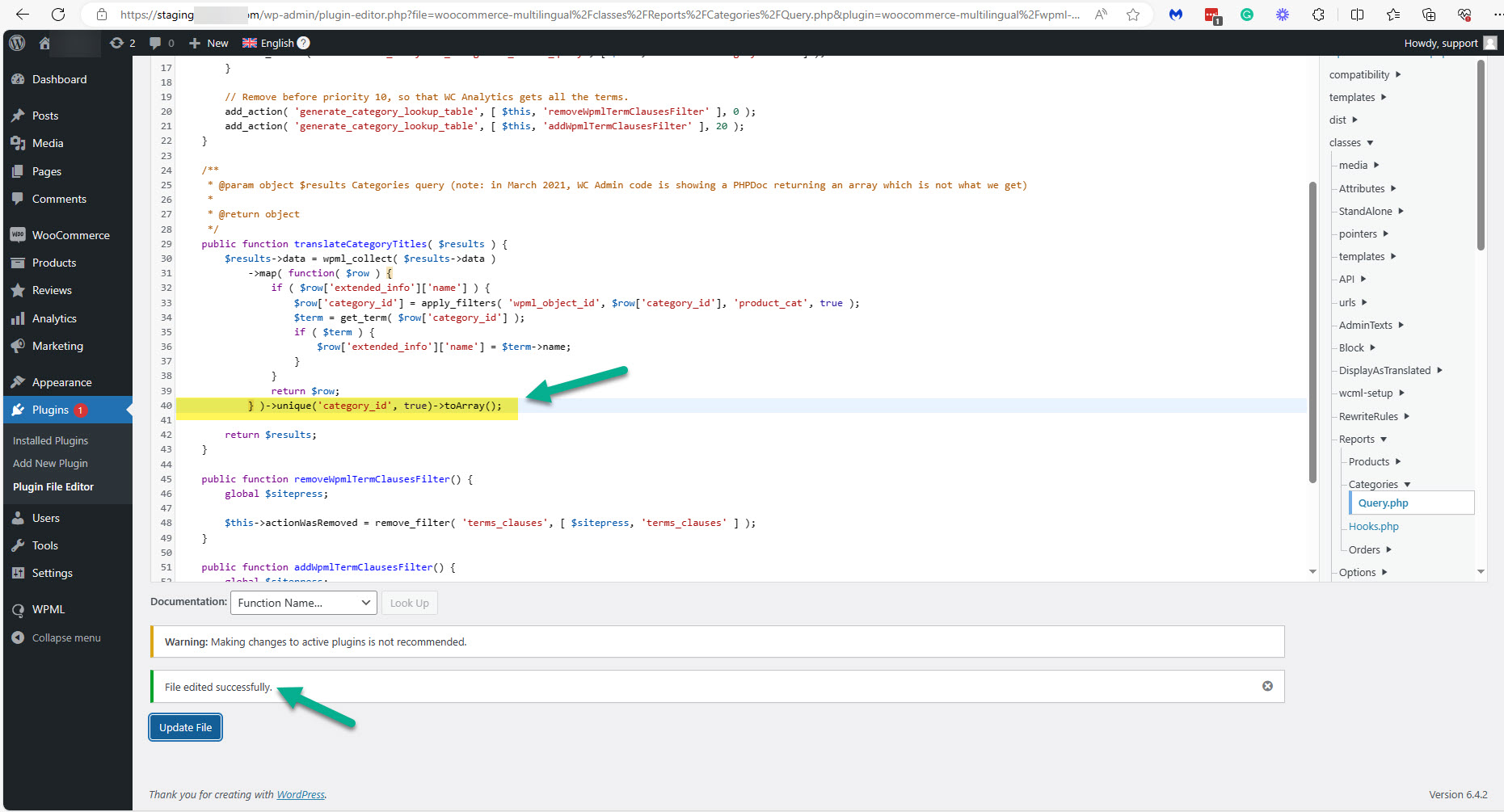Click the browser back arrow
Image resolution: width=1504 pixels, height=812 pixels.
coord(23,15)
